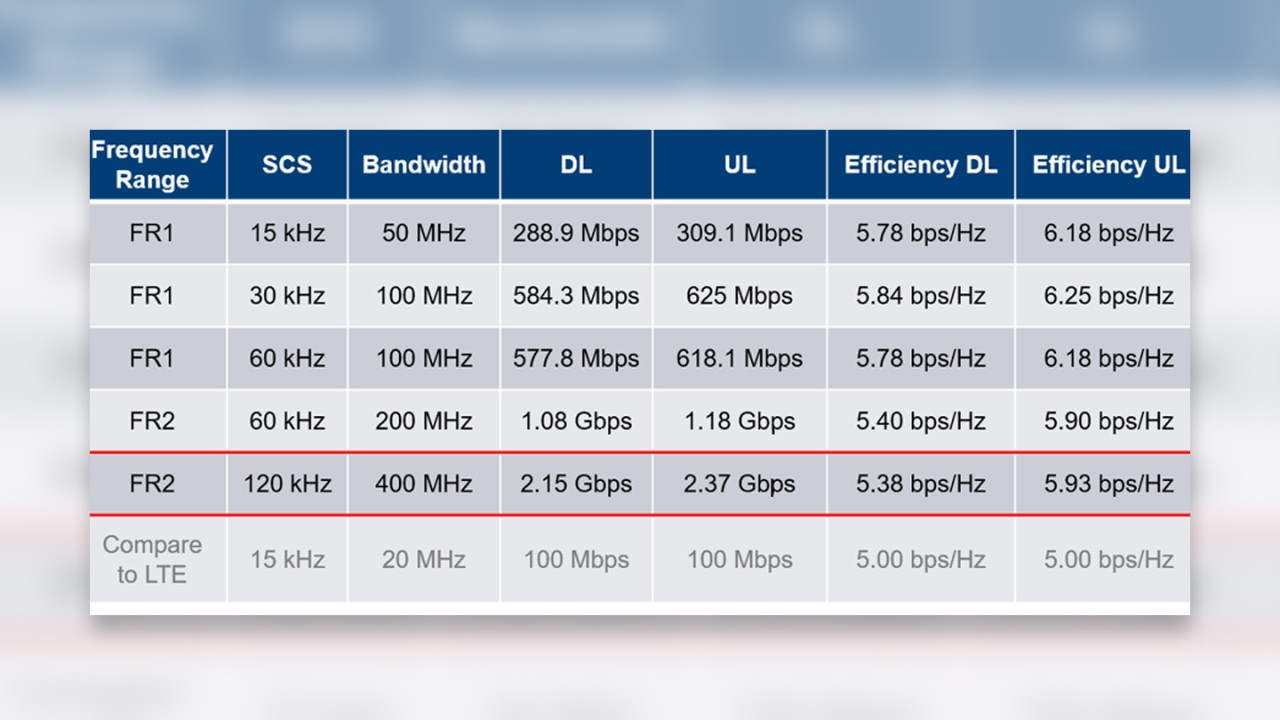Select the 5.38 bps/Hz efficiency cell

tap(920, 484)
